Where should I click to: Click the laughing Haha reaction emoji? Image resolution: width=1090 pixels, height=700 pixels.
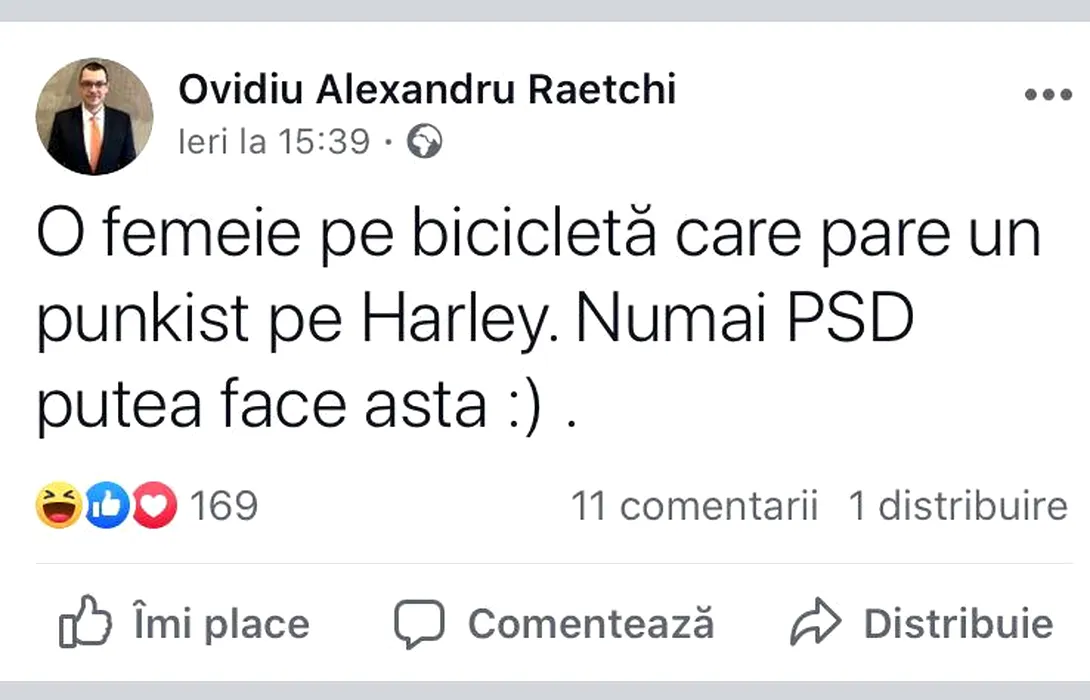(x=59, y=505)
